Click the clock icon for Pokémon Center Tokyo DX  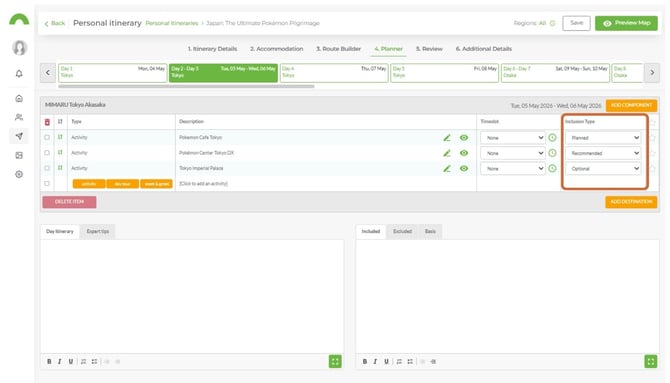click(x=552, y=153)
